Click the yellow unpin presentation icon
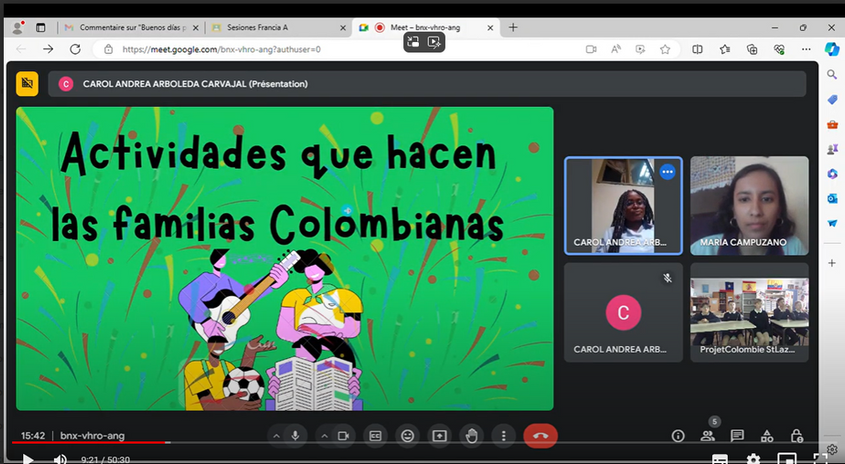The height and width of the screenshot is (464, 845). 27,84
